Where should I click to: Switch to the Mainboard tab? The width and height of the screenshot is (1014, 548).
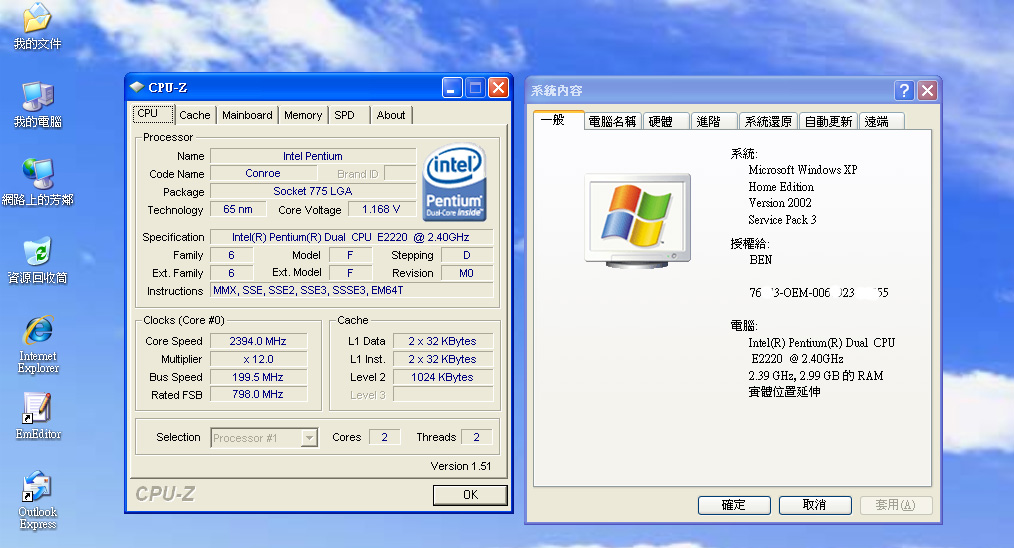247,115
